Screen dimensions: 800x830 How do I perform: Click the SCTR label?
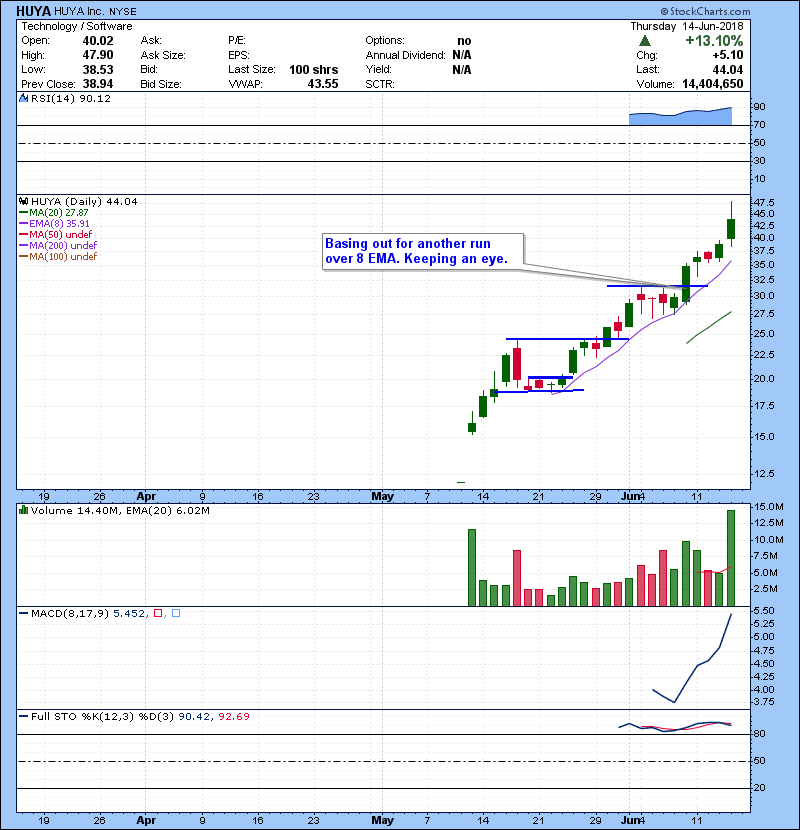[380, 84]
